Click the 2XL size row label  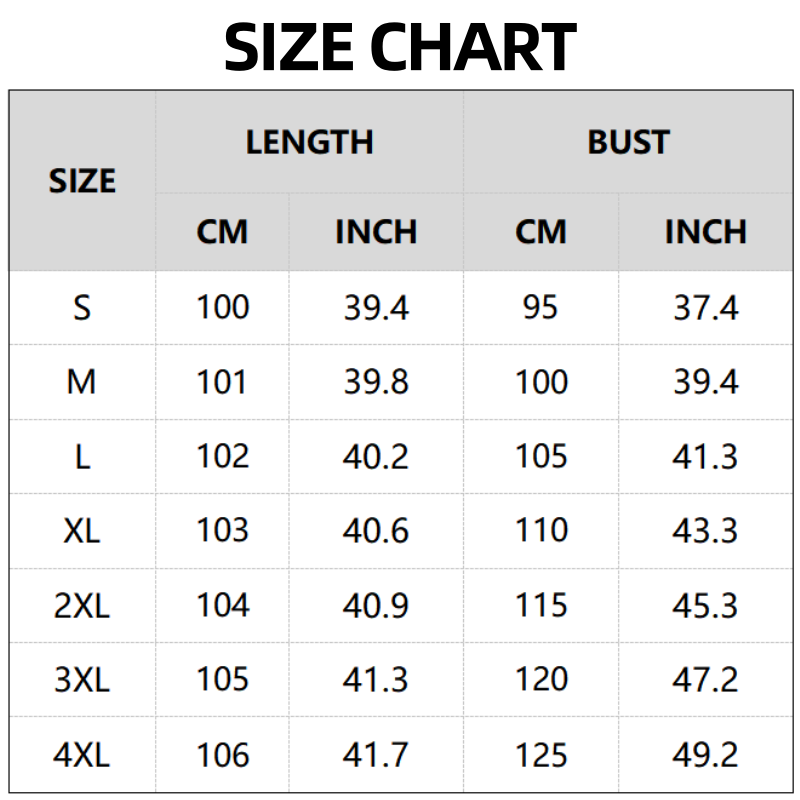(x=82, y=605)
